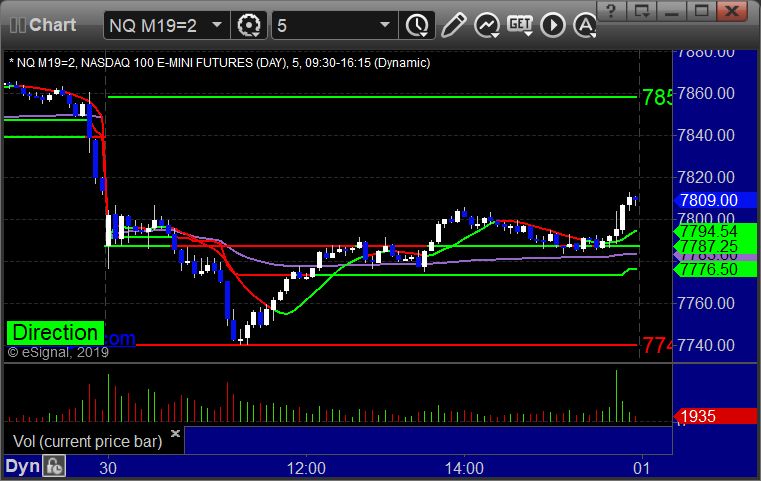This screenshot has height=481, width=761.
Task: Click the Chart window title label
Action: pyautogui.click(x=52, y=25)
